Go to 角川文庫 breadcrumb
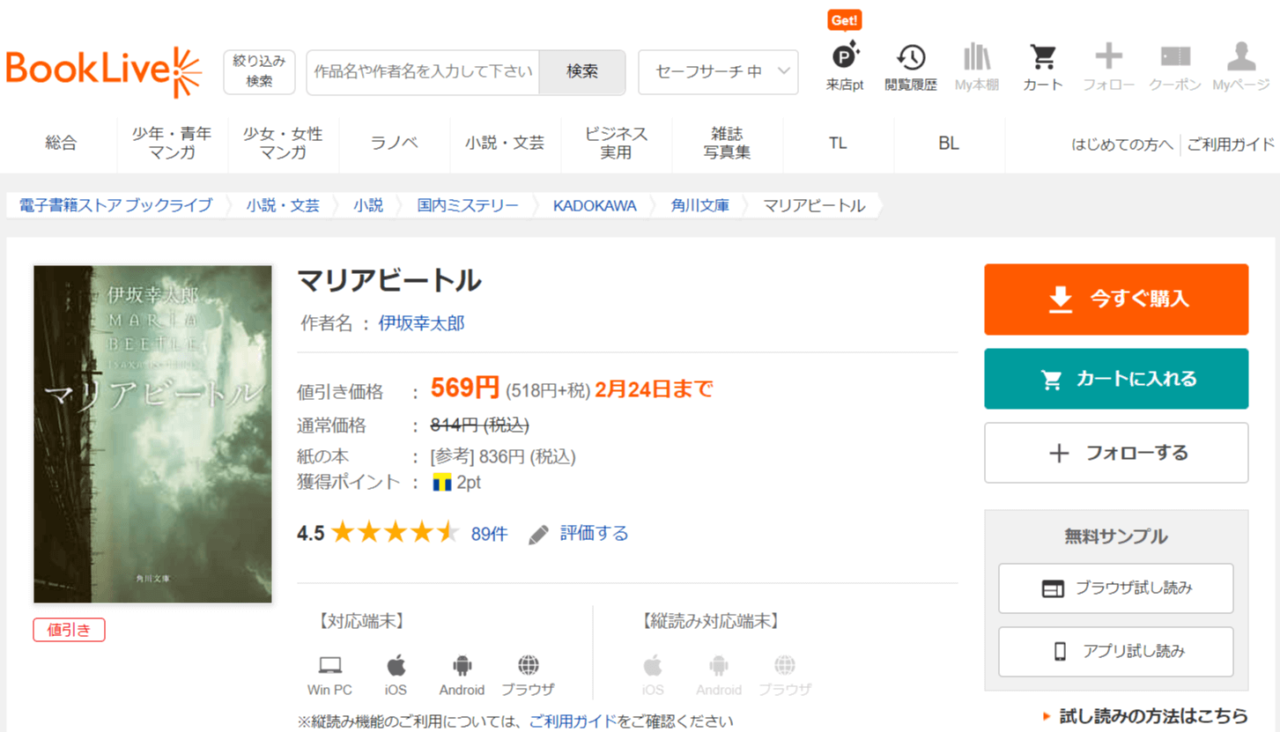 (x=700, y=205)
